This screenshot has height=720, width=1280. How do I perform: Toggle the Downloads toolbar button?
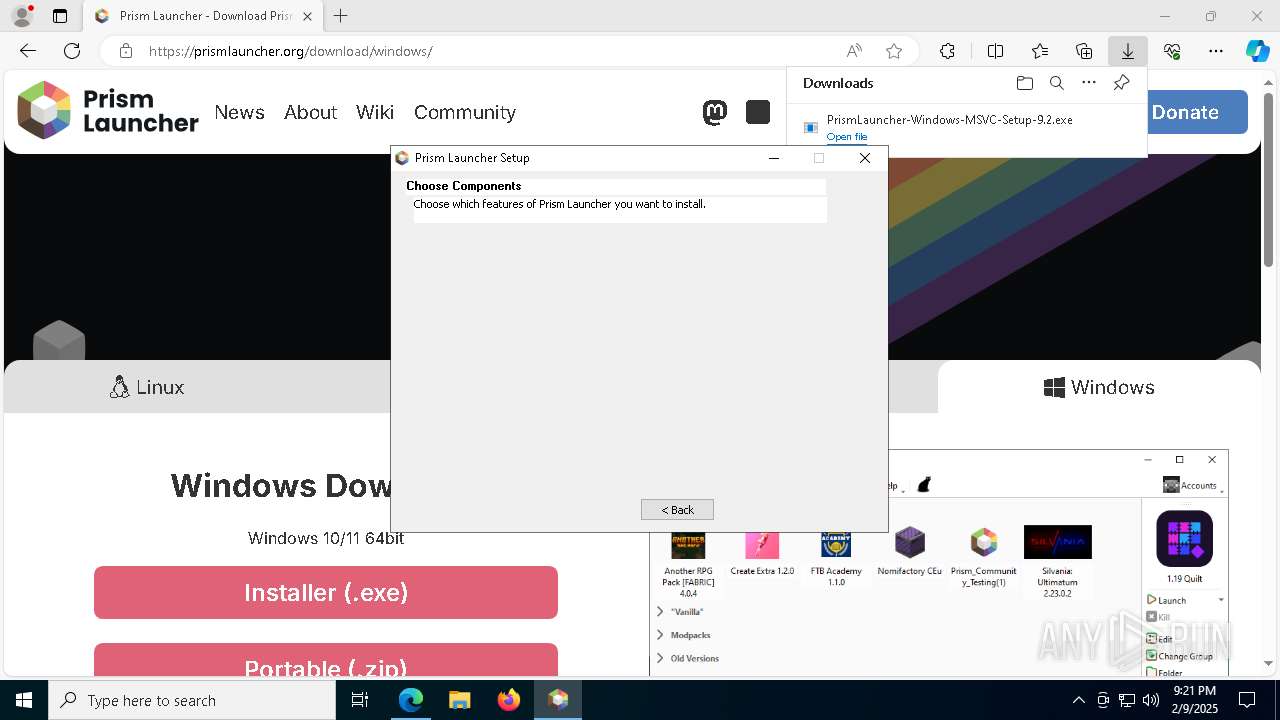(1127, 51)
